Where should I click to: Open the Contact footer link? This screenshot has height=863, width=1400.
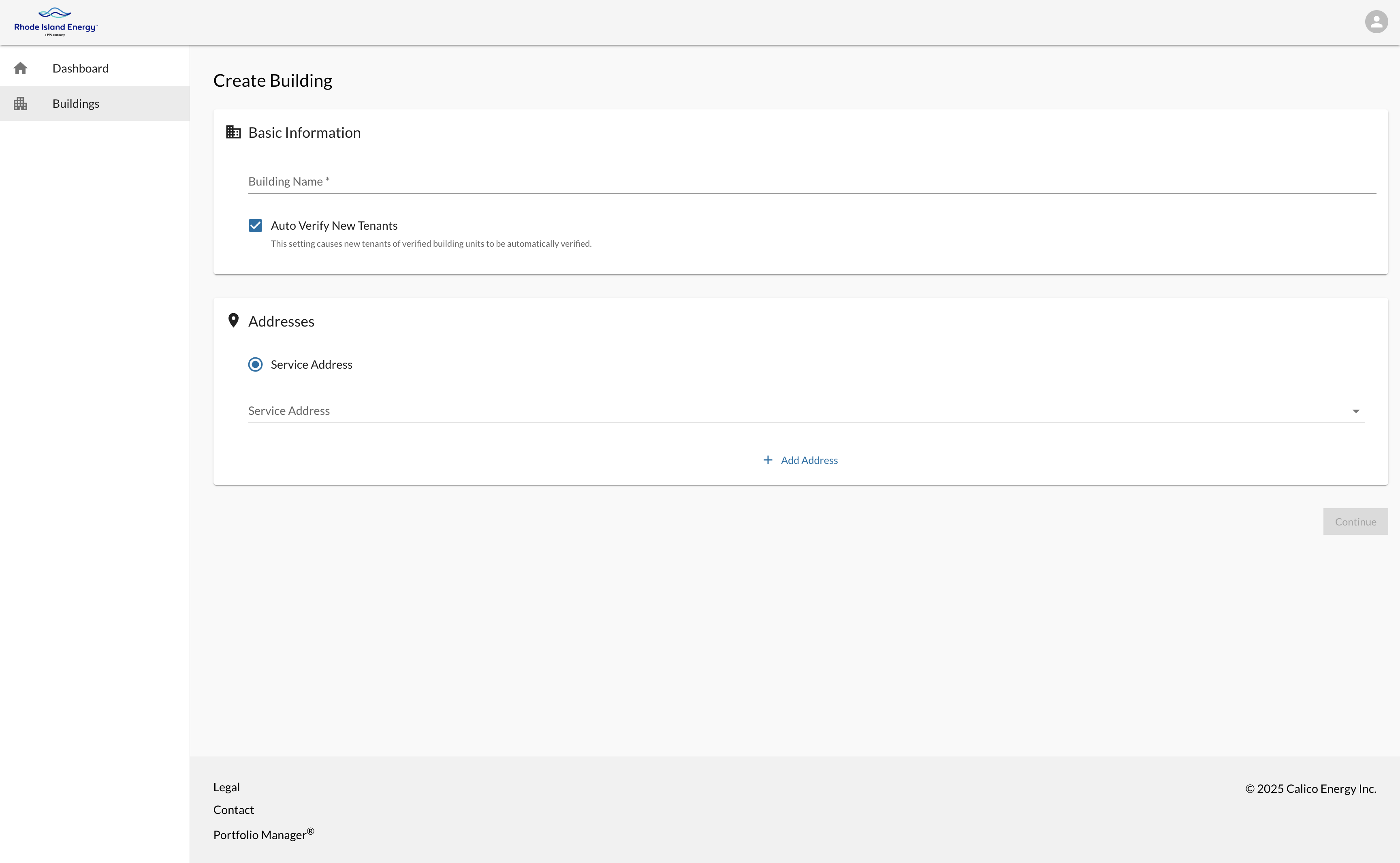click(x=233, y=810)
